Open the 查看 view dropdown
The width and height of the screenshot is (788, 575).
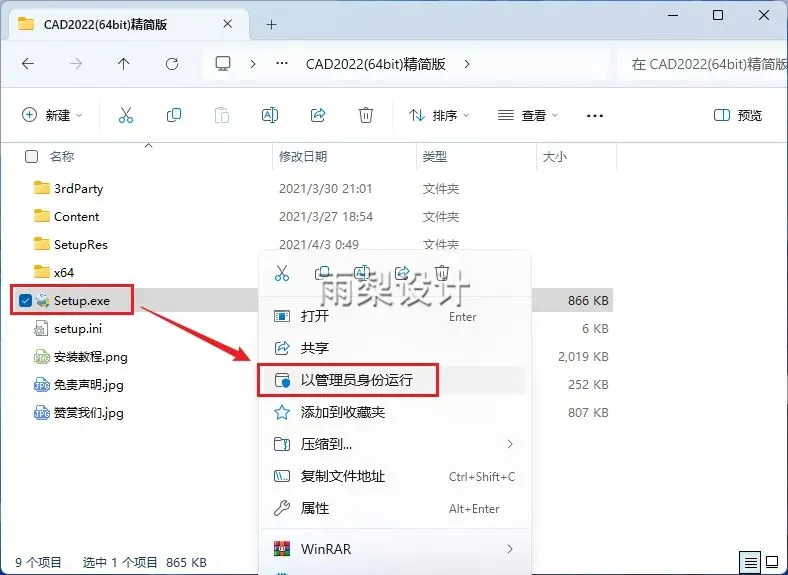tap(528, 116)
